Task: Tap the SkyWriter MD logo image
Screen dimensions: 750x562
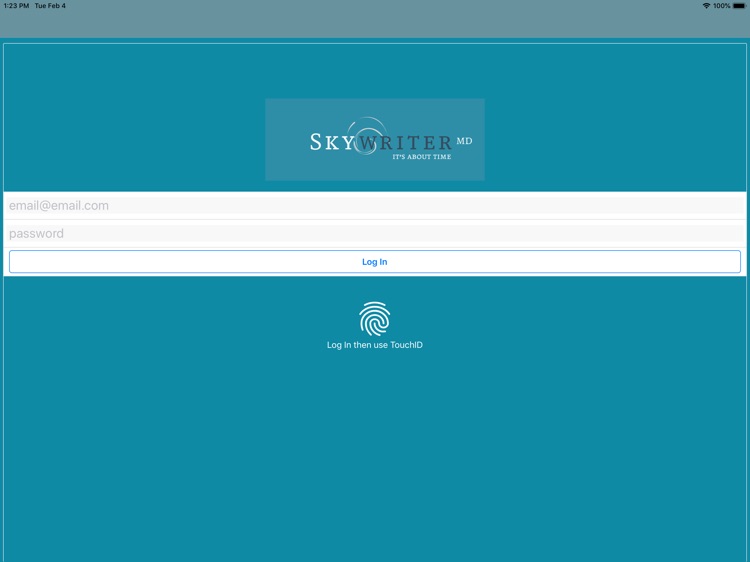Action: coord(375,140)
